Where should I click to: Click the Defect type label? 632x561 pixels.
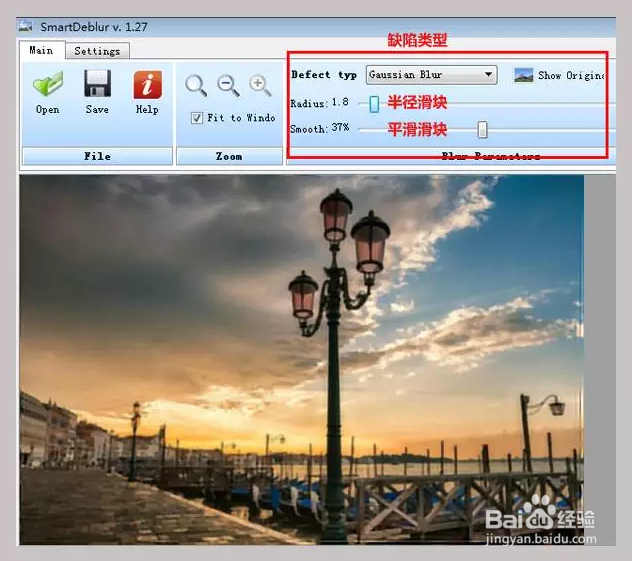(324, 75)
